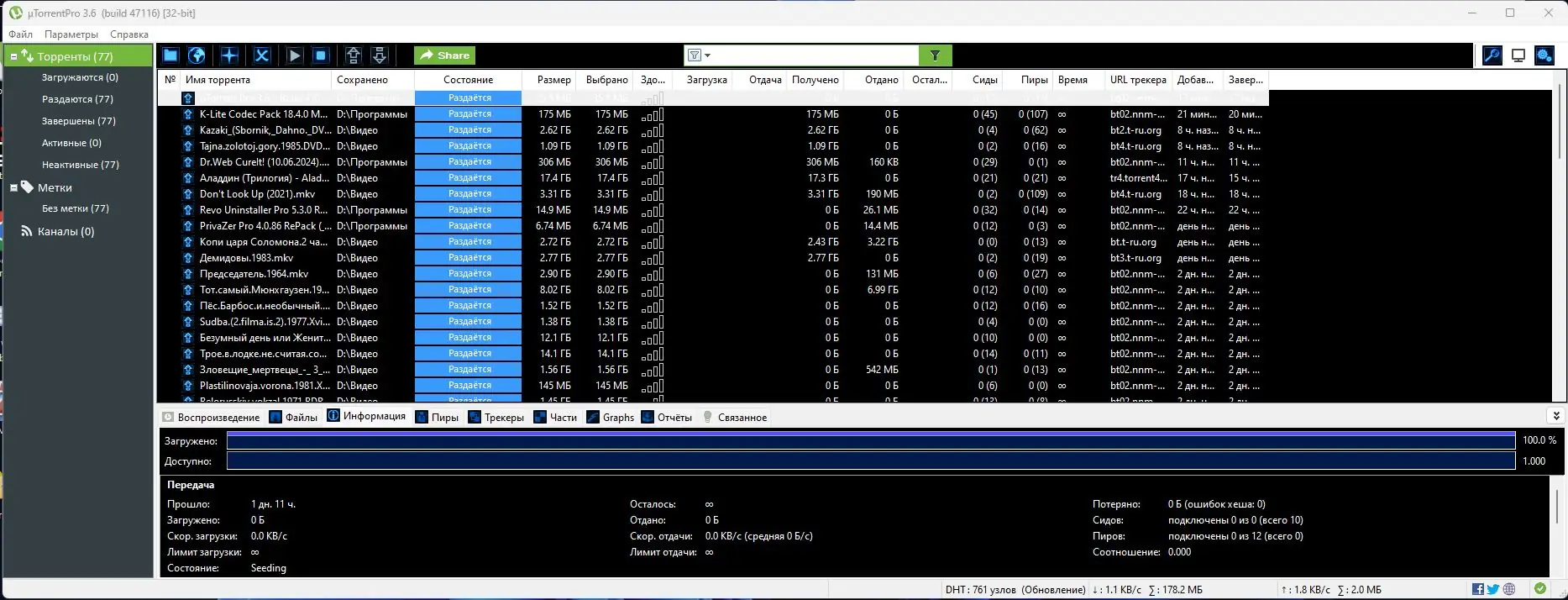
Task: Select Торренты (77) in the sidebar
Action: (75, 56)
